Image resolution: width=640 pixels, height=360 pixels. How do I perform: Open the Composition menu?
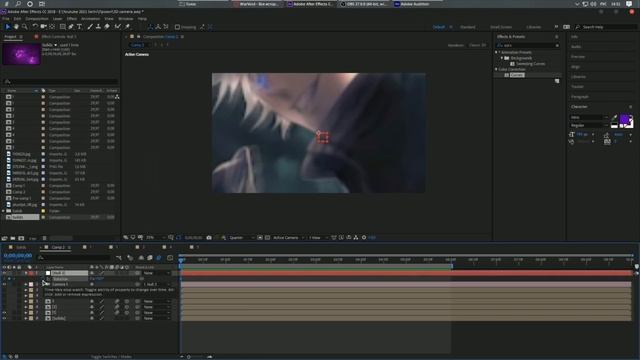(37, 19)
